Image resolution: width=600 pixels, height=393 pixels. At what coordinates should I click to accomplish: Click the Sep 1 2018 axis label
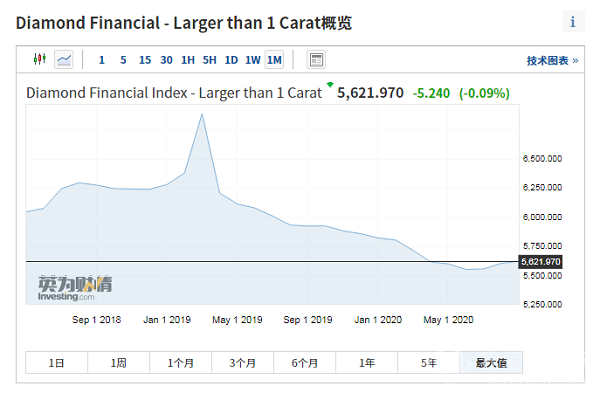click(96, 320)
